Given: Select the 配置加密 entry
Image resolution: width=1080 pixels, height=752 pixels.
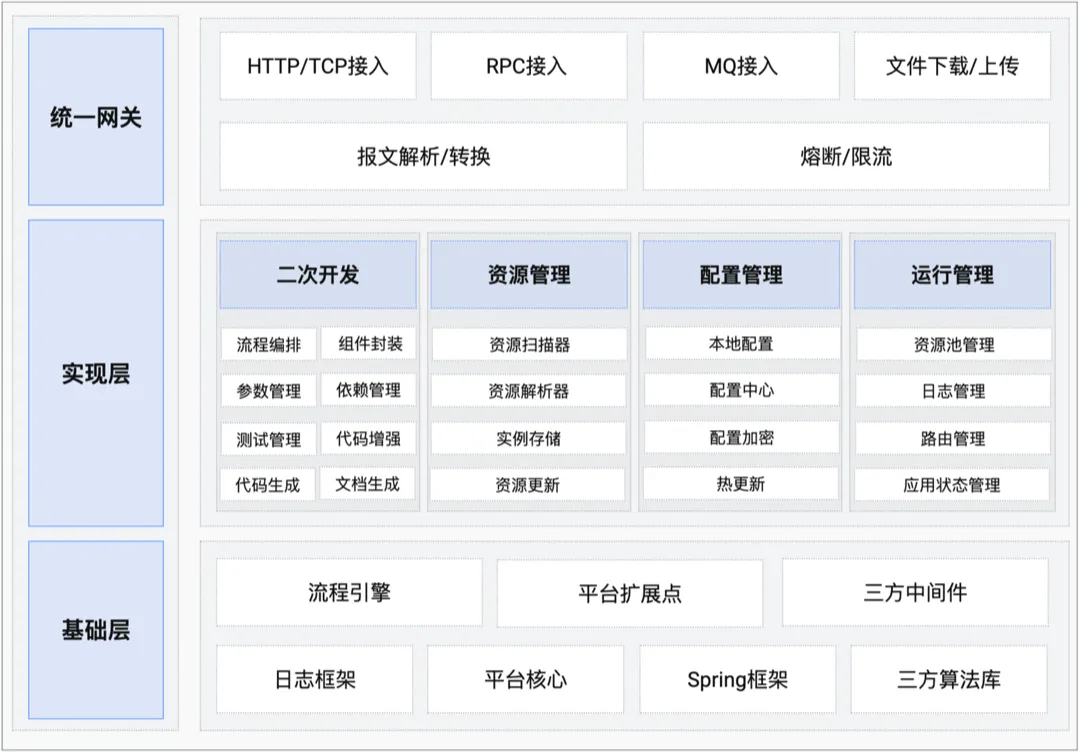Looking at the screenshot, I should click(740, 437).
